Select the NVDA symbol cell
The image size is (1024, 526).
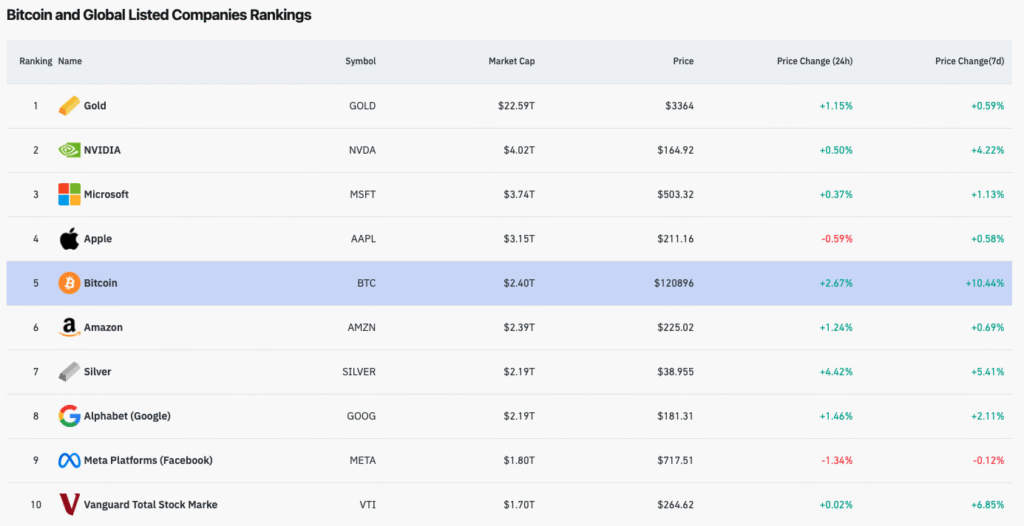pos(362,150)
